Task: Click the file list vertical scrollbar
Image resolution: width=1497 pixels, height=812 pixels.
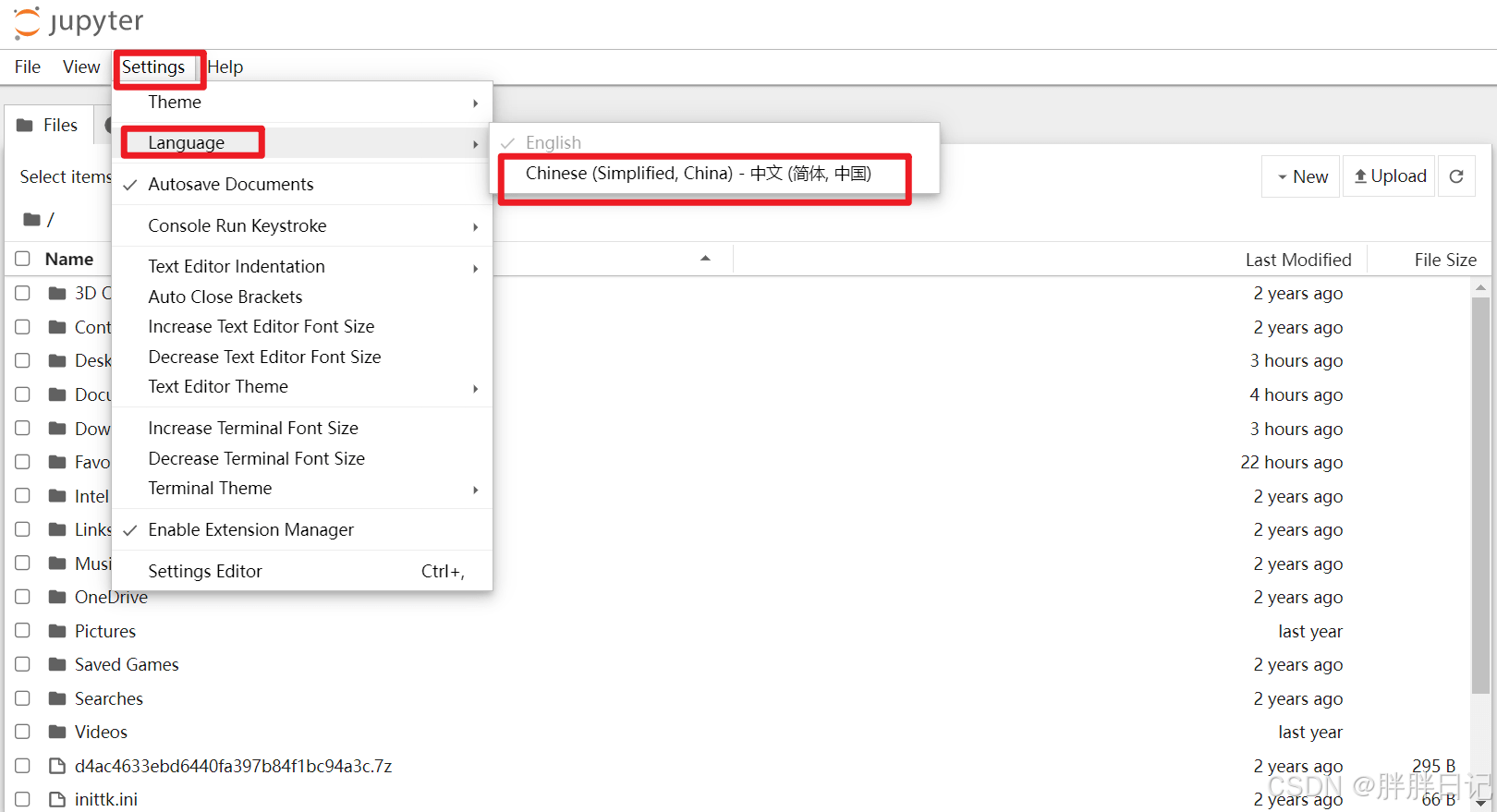Action: (1480, 494)
